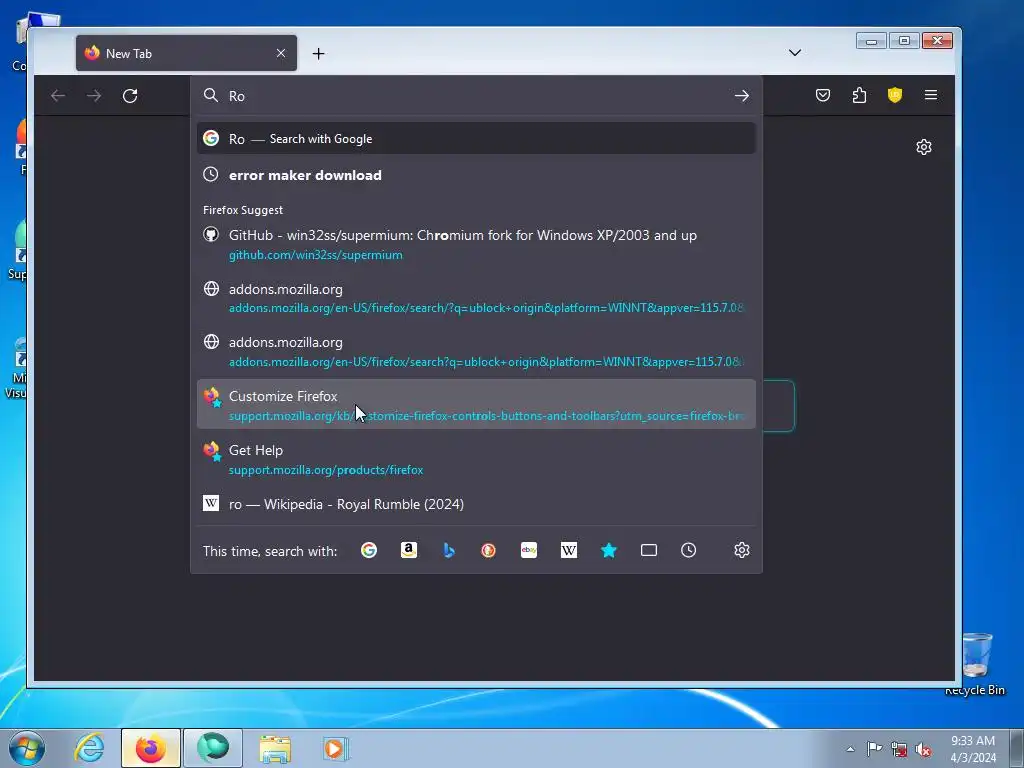Click the Firefox taskbar button
1024x768 pixels.
(150, 748)
